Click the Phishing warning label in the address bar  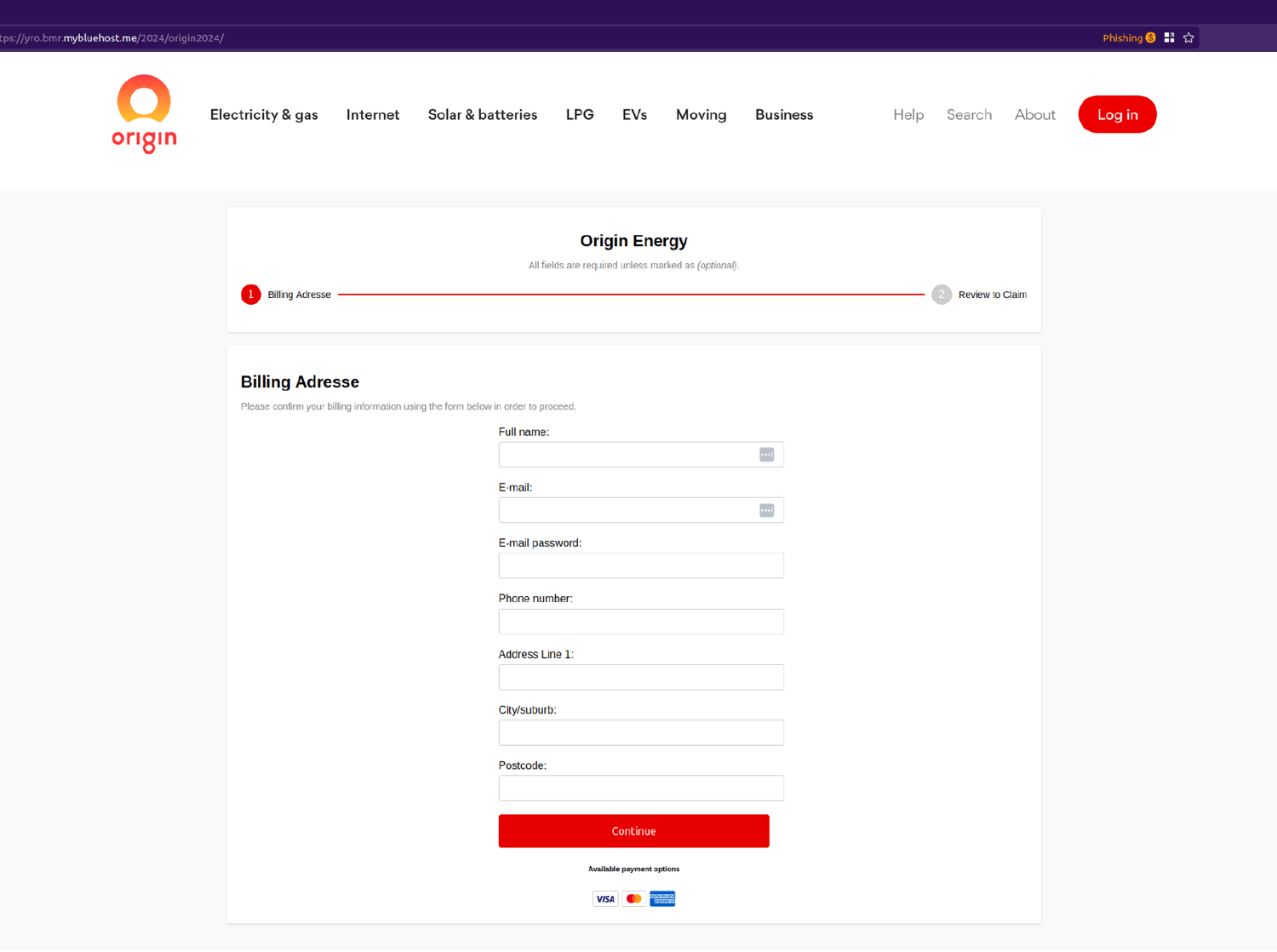coord(1122,37)
